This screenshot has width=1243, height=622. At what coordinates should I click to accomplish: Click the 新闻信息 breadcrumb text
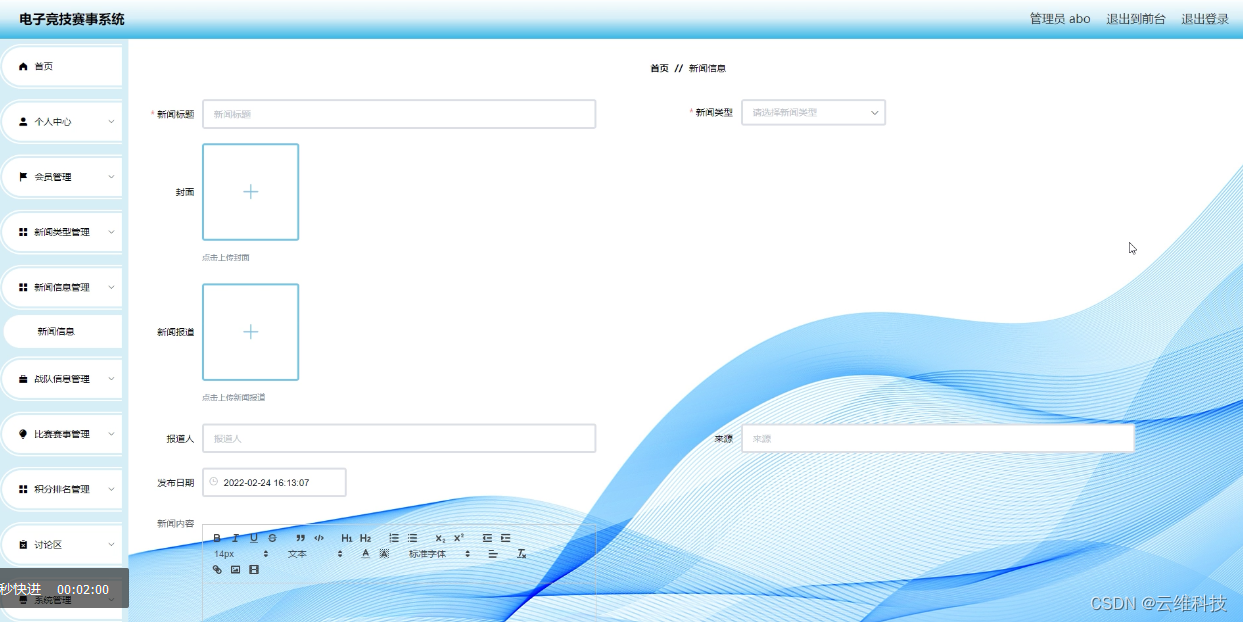pyautogui.click(x=707, y=68)
